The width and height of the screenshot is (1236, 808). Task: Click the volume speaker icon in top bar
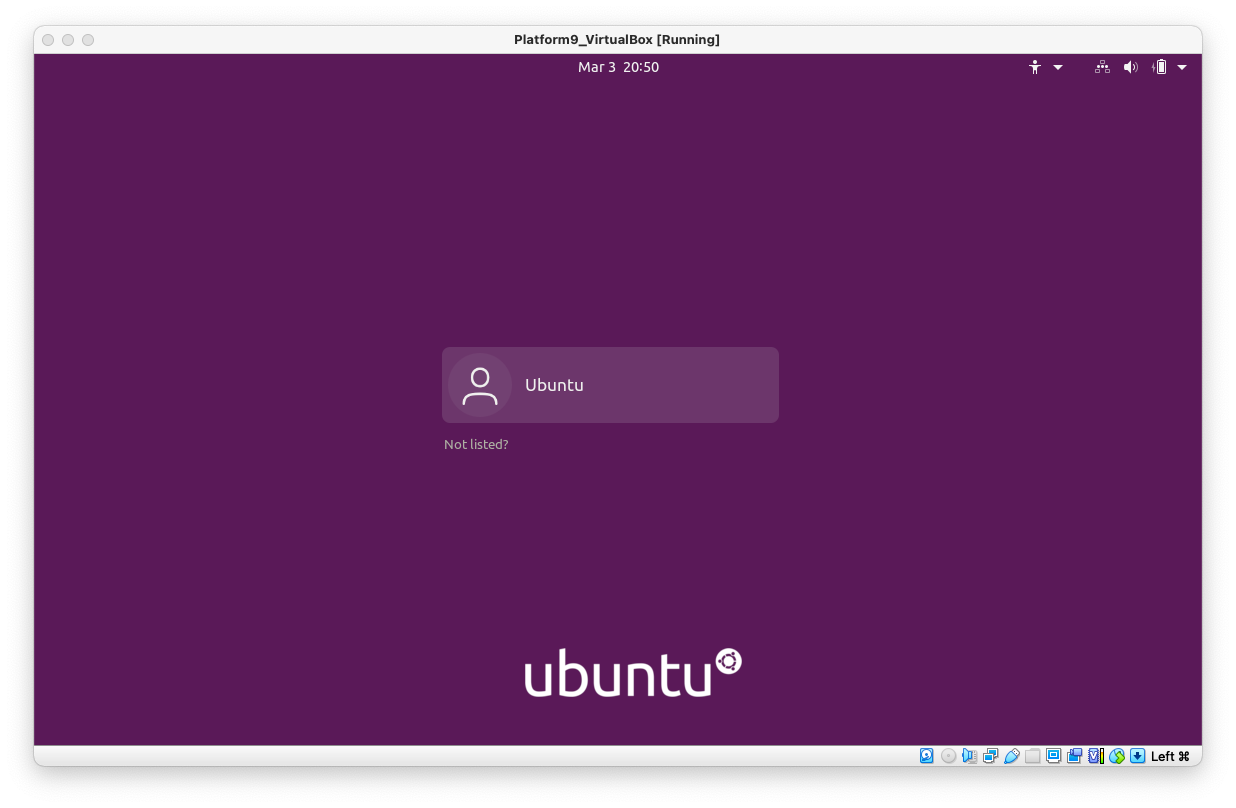1130,67
